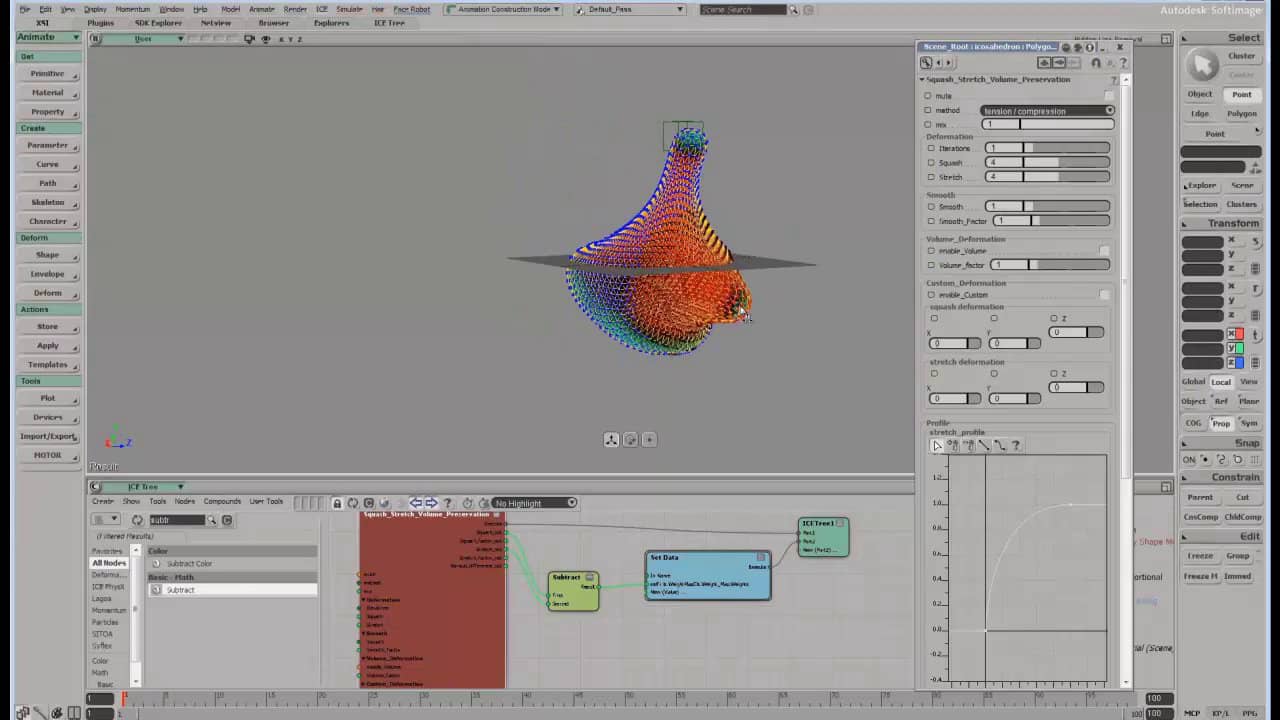Click the big selection arrow tool in Select panel

point(1203,66)
